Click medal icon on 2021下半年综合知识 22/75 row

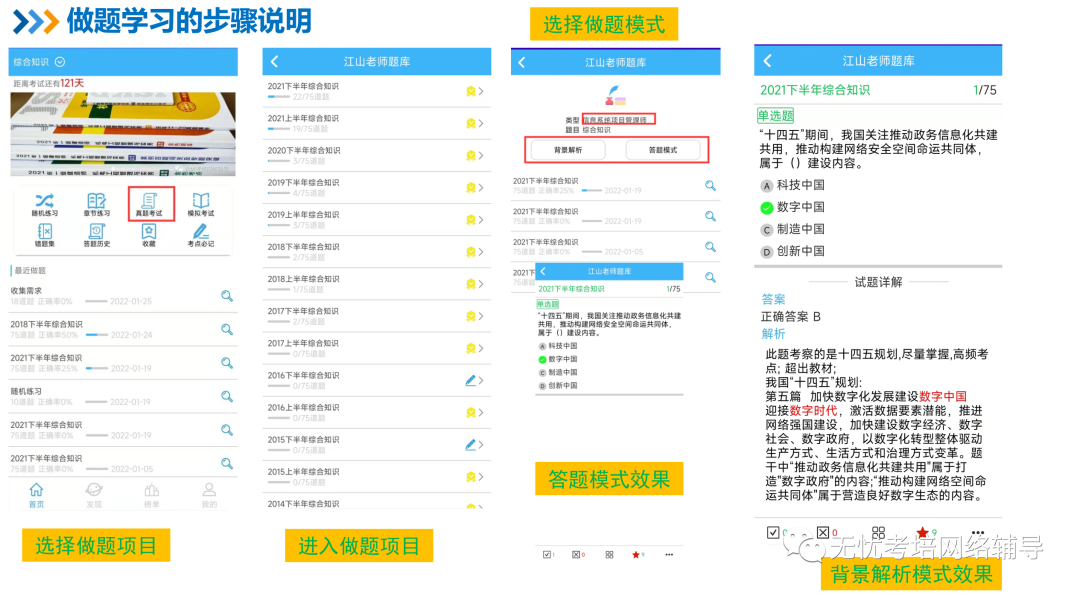(470, 91)
